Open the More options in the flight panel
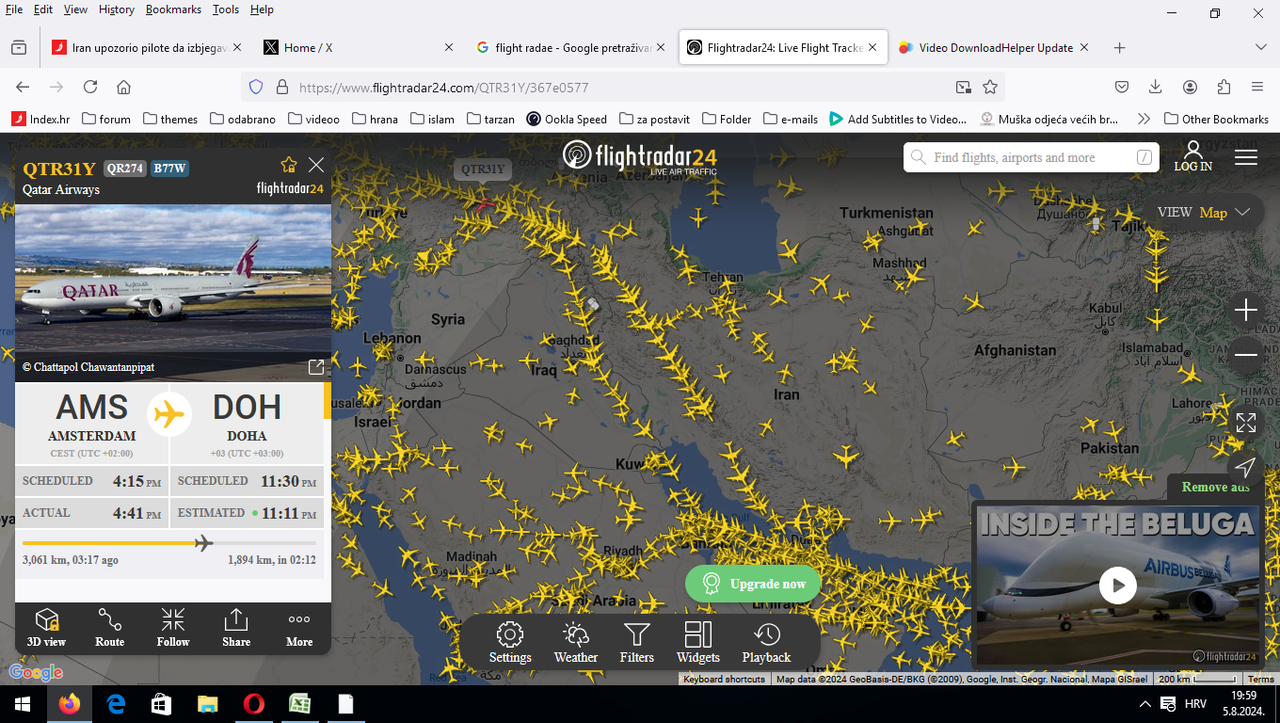The width and height of the screenshot is (1280, 723). coord(299,628)
